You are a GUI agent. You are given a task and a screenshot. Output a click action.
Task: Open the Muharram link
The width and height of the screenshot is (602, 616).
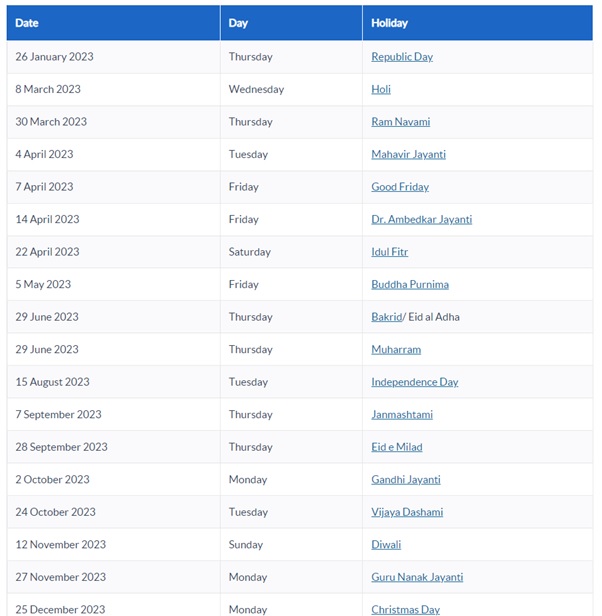coord(396,350)
